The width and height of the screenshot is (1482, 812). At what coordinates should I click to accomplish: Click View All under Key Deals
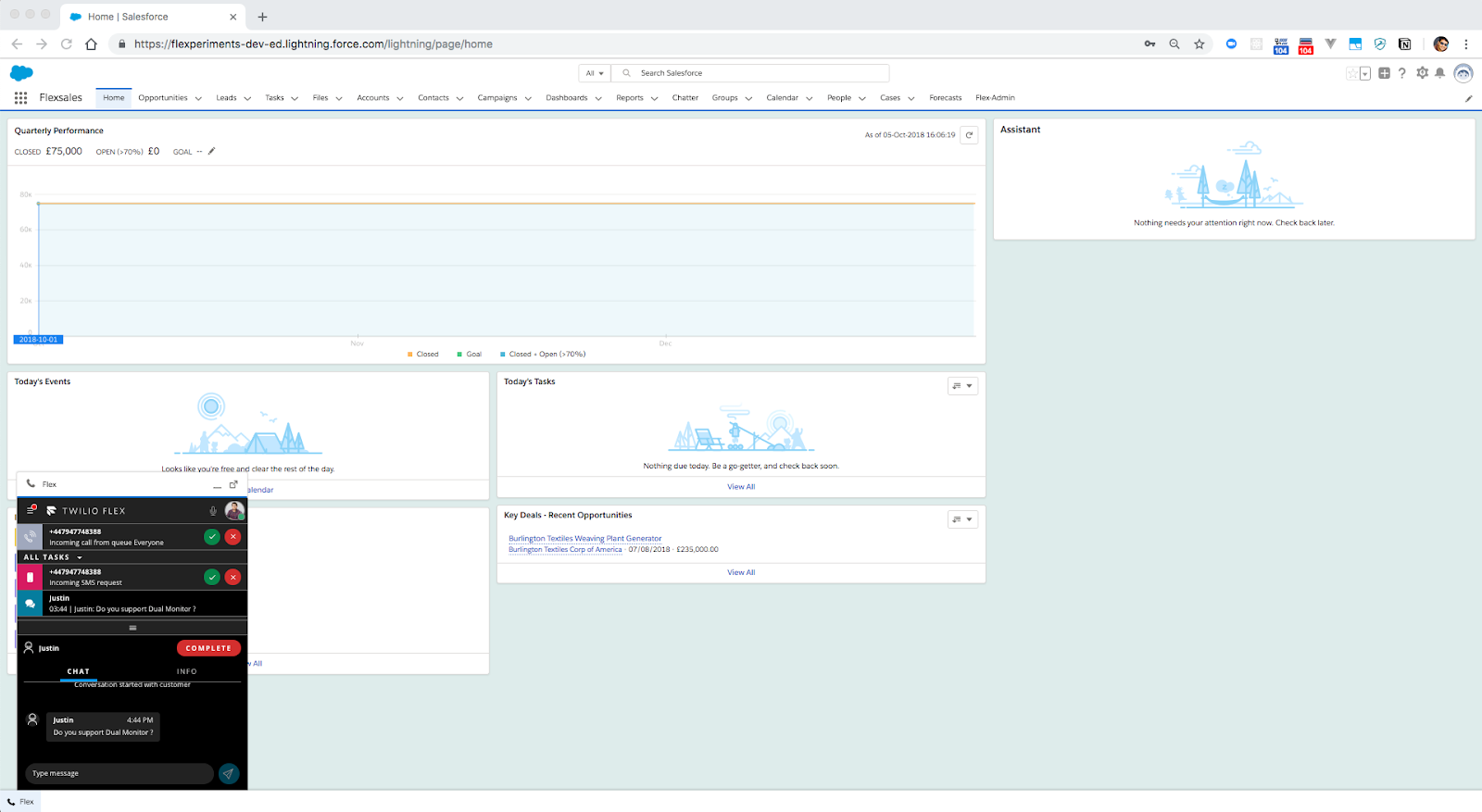pos(741,572)
